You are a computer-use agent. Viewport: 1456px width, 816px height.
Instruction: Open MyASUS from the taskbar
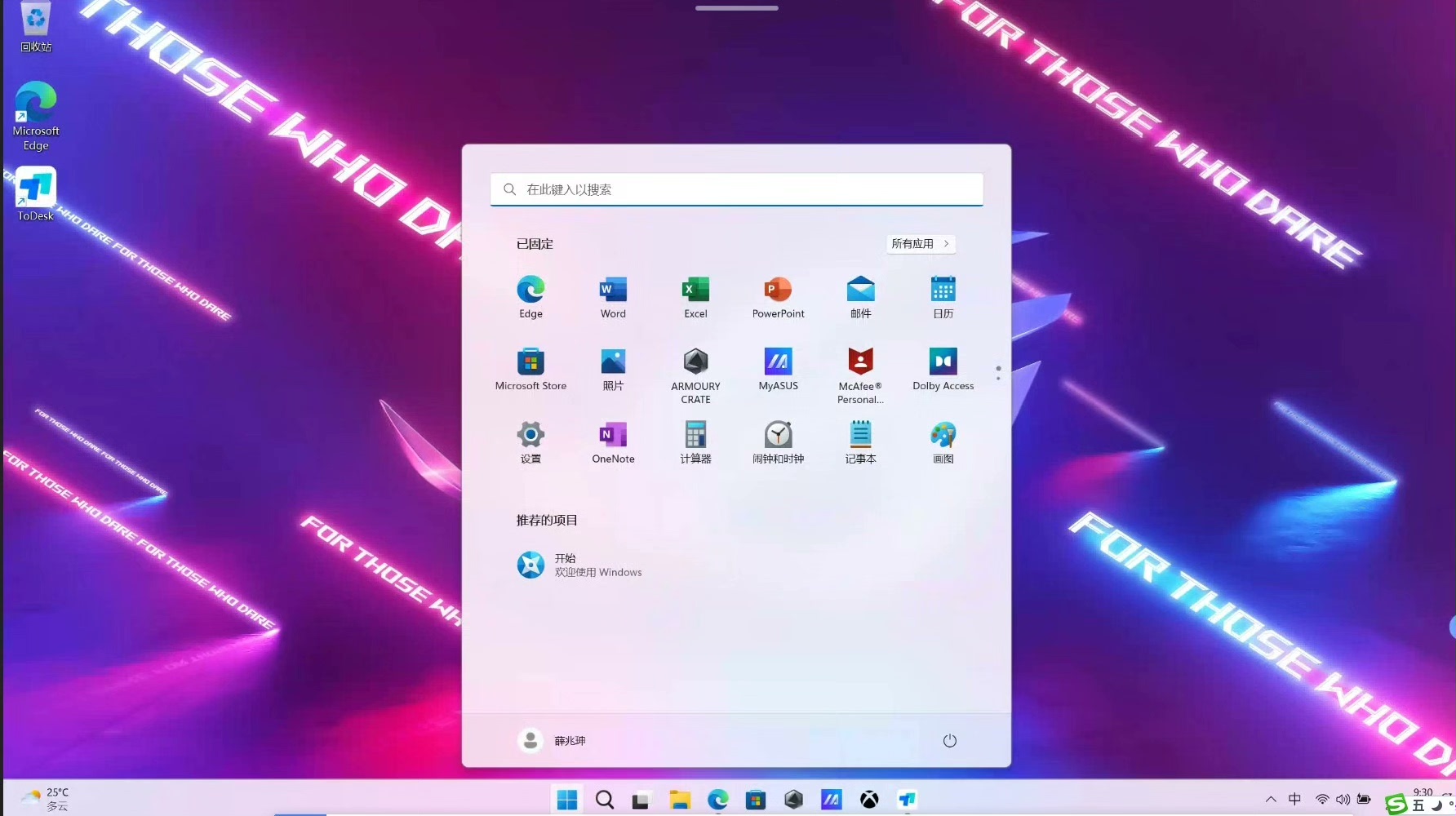(832, 800)
